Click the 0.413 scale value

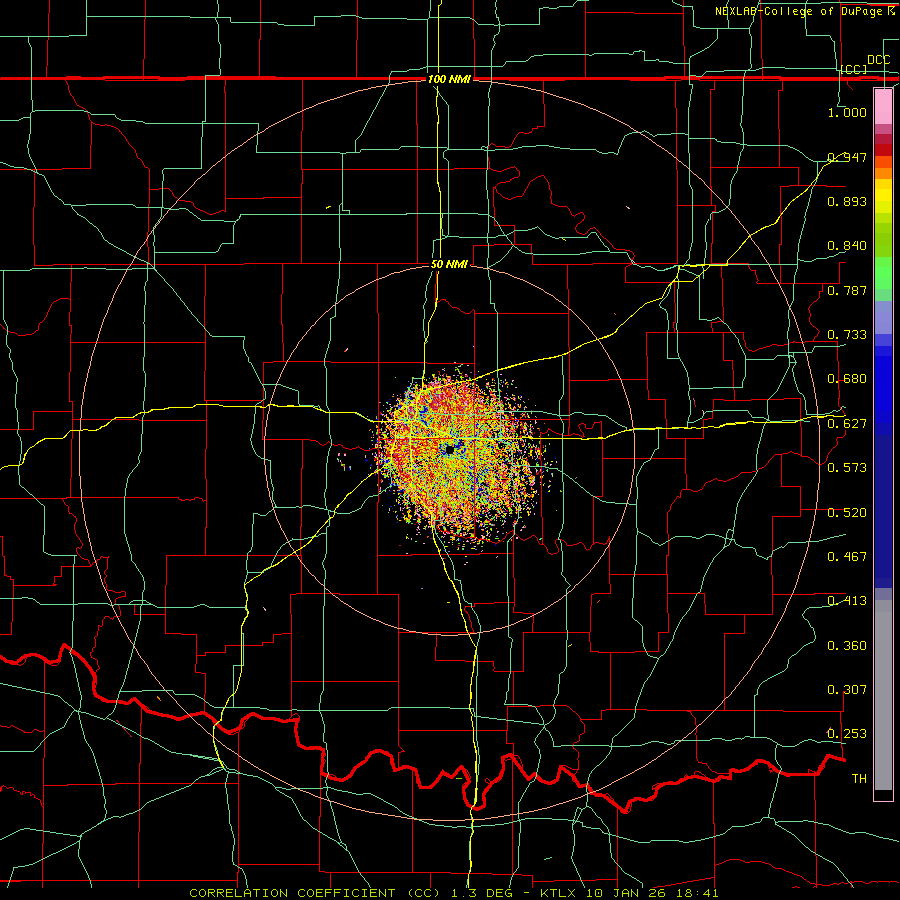coord(847,601)
